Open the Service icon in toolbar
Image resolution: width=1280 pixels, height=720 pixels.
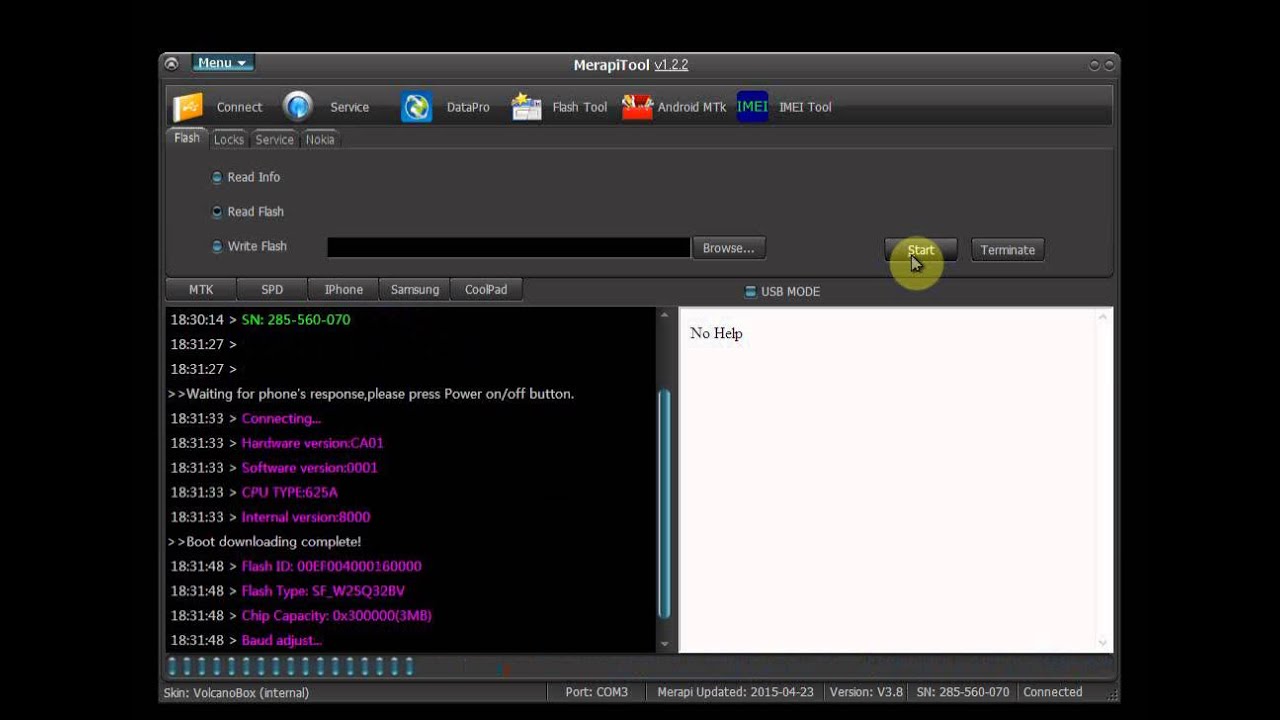298,107
